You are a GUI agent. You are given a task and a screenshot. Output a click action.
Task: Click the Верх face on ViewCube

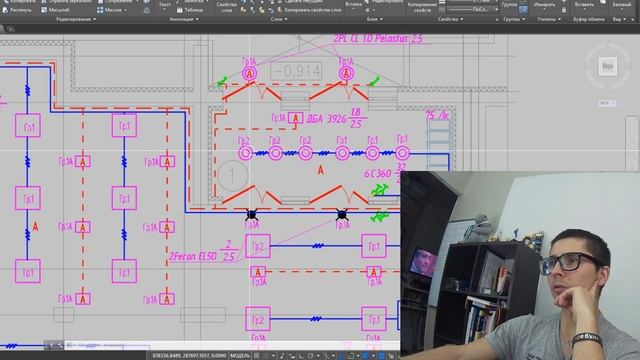pos(607,66)
